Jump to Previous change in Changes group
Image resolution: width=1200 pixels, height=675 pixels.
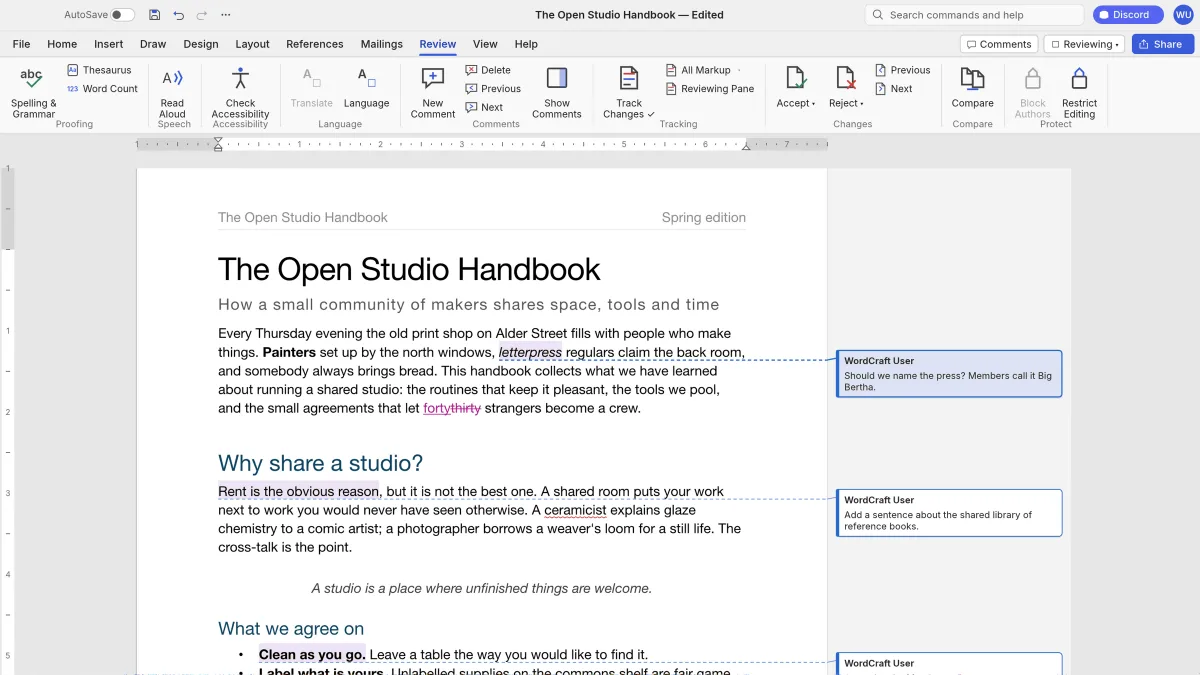click(903, 70)
